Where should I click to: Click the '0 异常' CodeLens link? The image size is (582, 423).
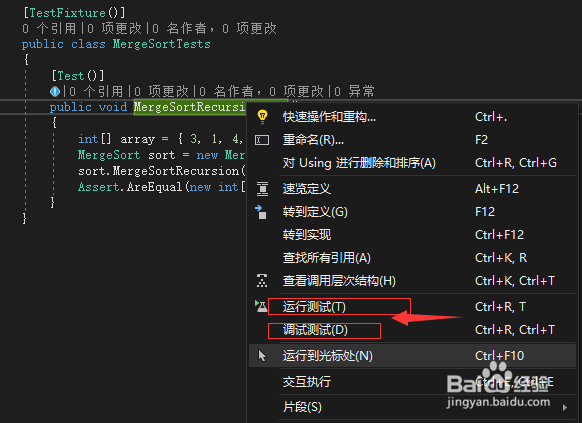(x=354, y=91)
